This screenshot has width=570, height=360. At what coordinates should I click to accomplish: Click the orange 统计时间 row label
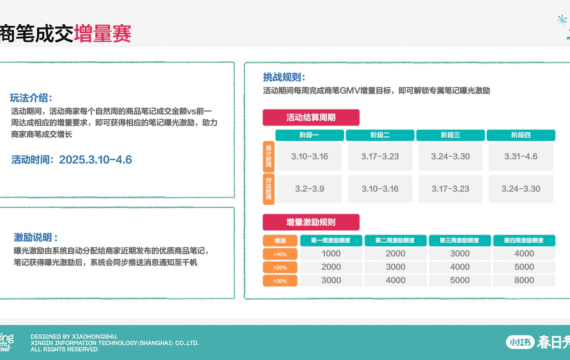(x=269, y=156)
